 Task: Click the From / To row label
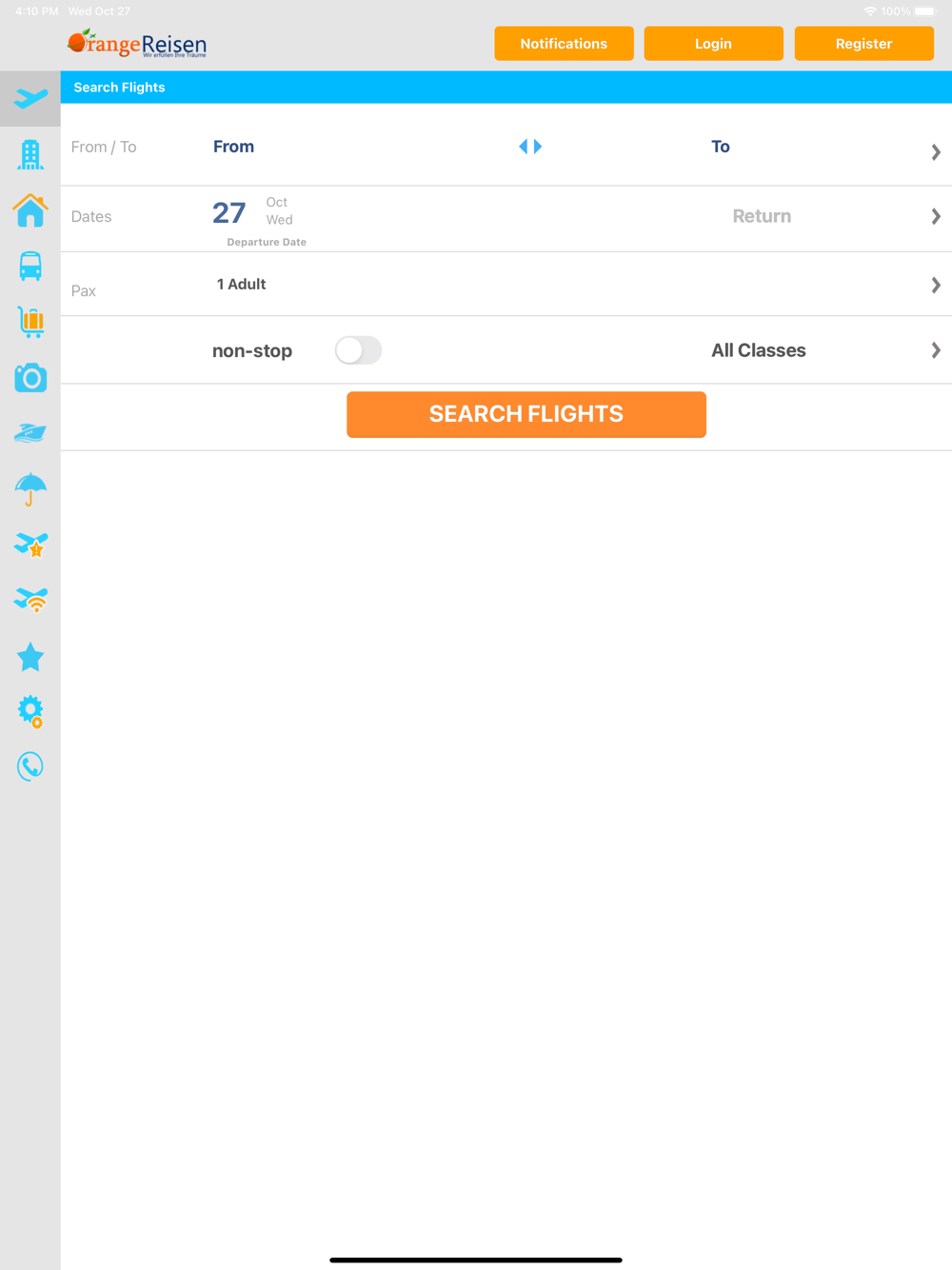point(104,147)
